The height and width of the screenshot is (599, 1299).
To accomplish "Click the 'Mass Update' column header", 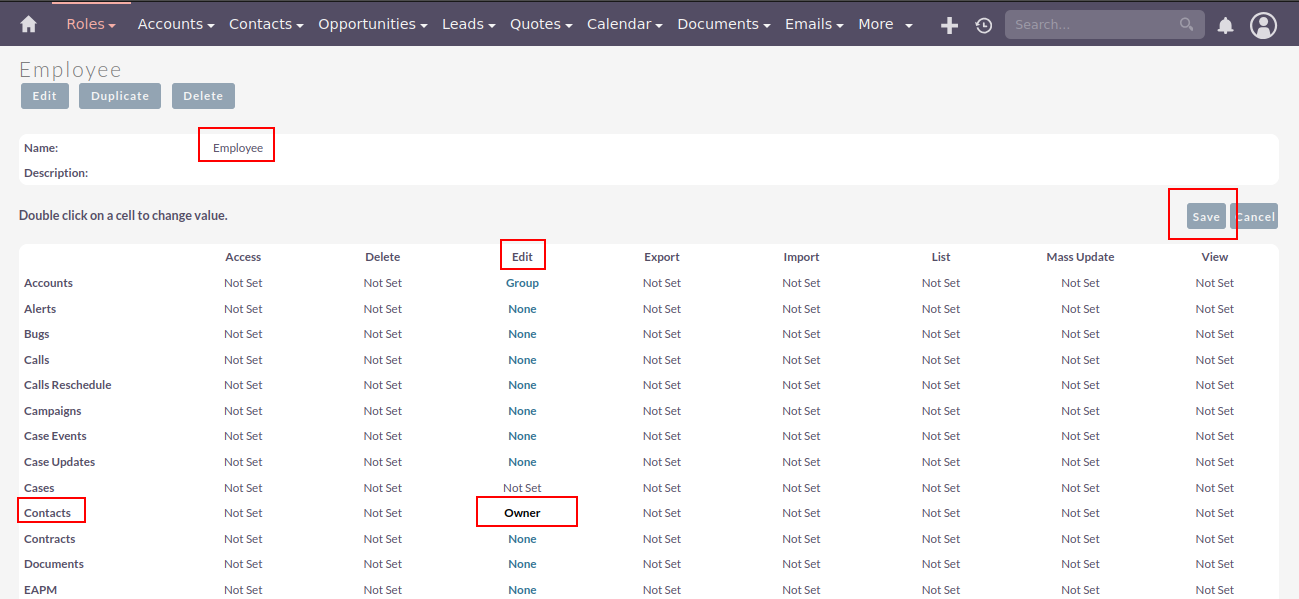I will [x=1080, y=257].
